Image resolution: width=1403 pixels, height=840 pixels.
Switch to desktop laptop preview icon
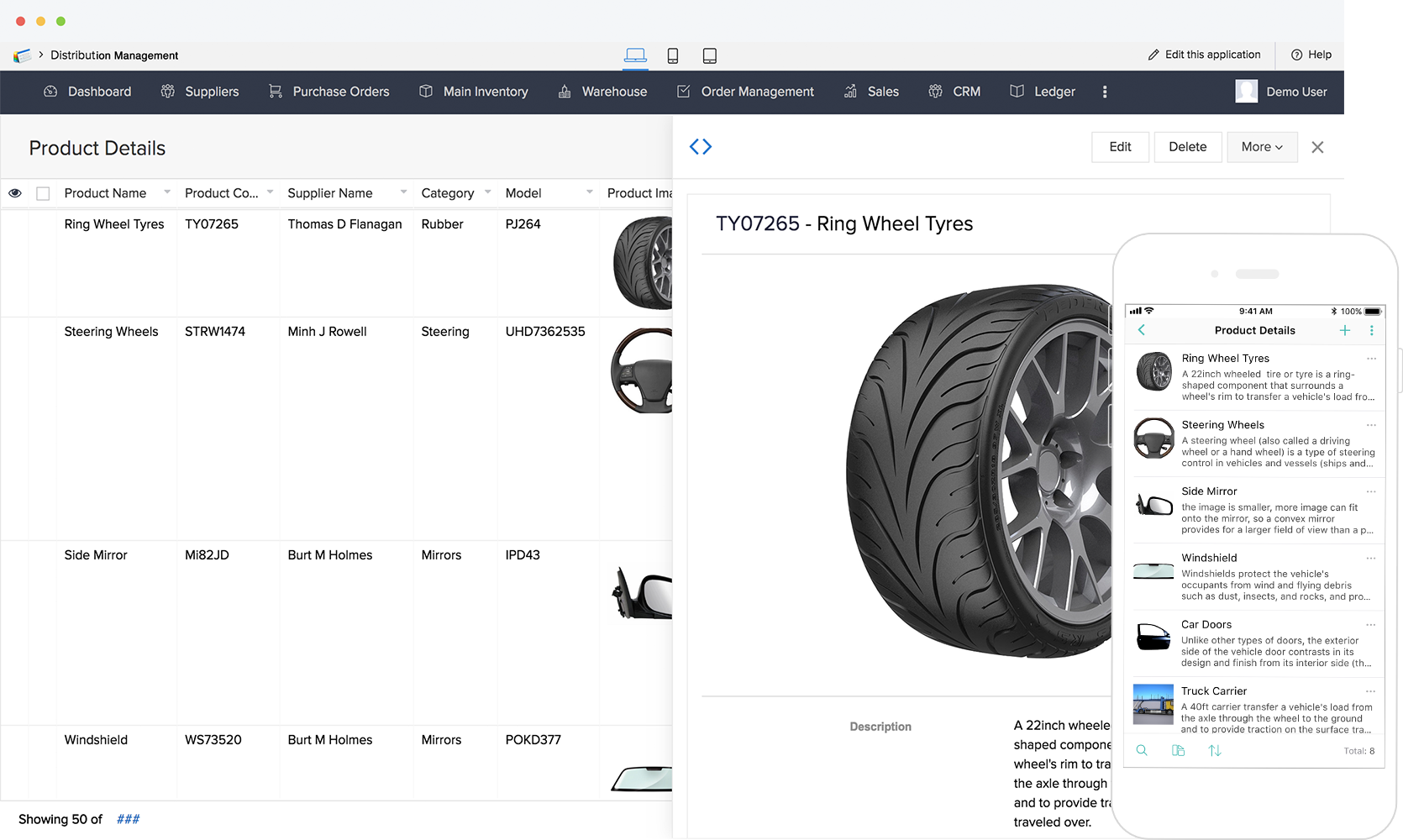[635, 55]
